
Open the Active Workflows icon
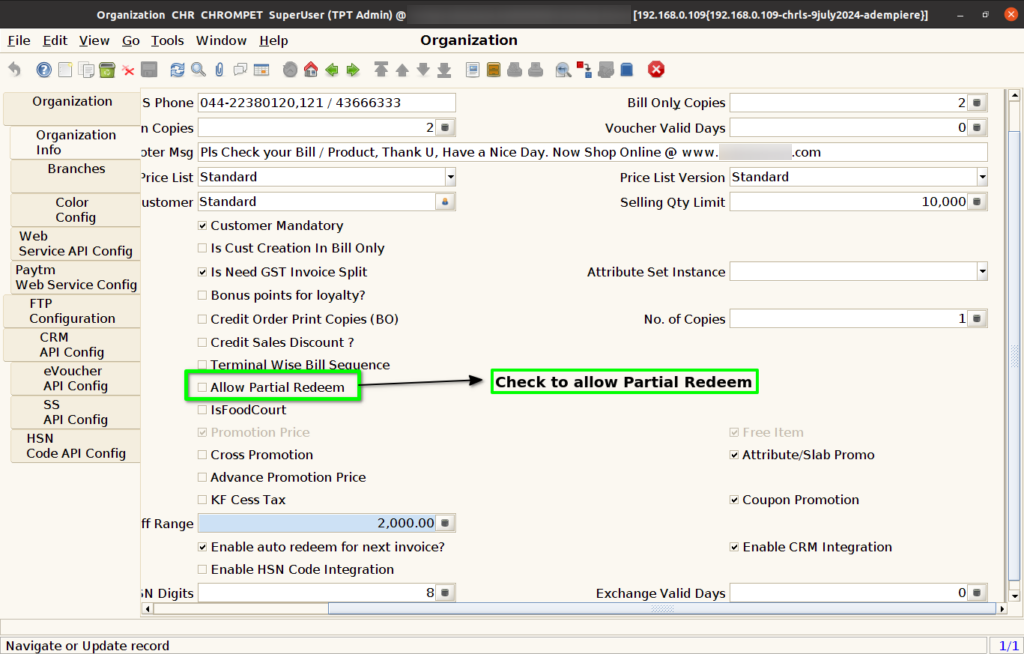(x=584, y=69)
